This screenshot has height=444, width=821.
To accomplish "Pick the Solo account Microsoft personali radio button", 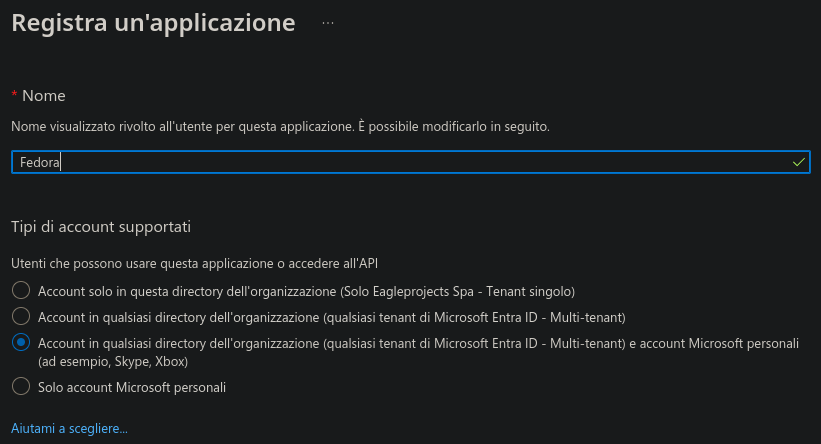I will (21, 386).
